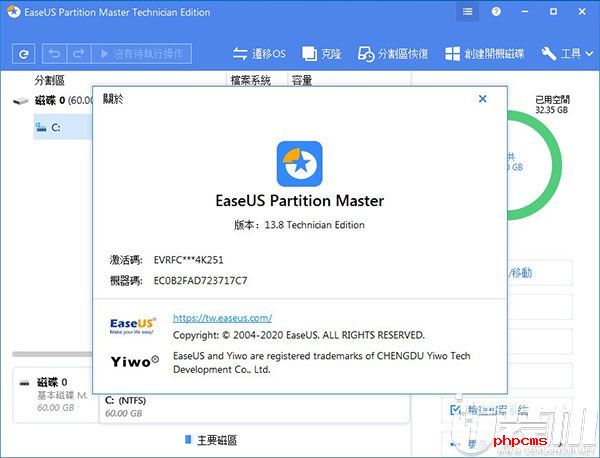
Task: Open the 分割區恢復 partition recovery tool
Action: coord(393,54)
